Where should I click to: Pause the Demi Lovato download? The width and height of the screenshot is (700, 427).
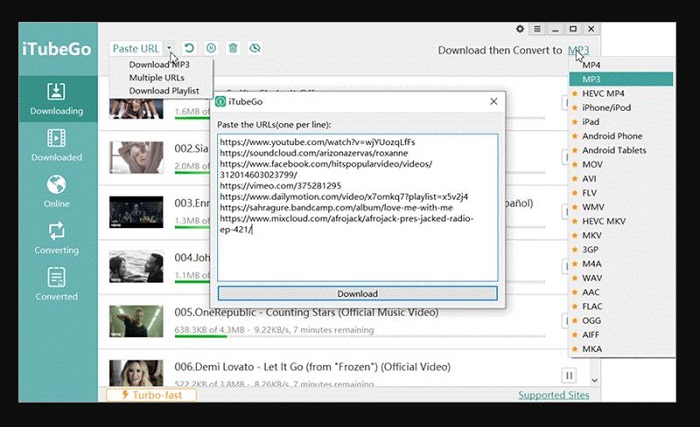[569, 376]
